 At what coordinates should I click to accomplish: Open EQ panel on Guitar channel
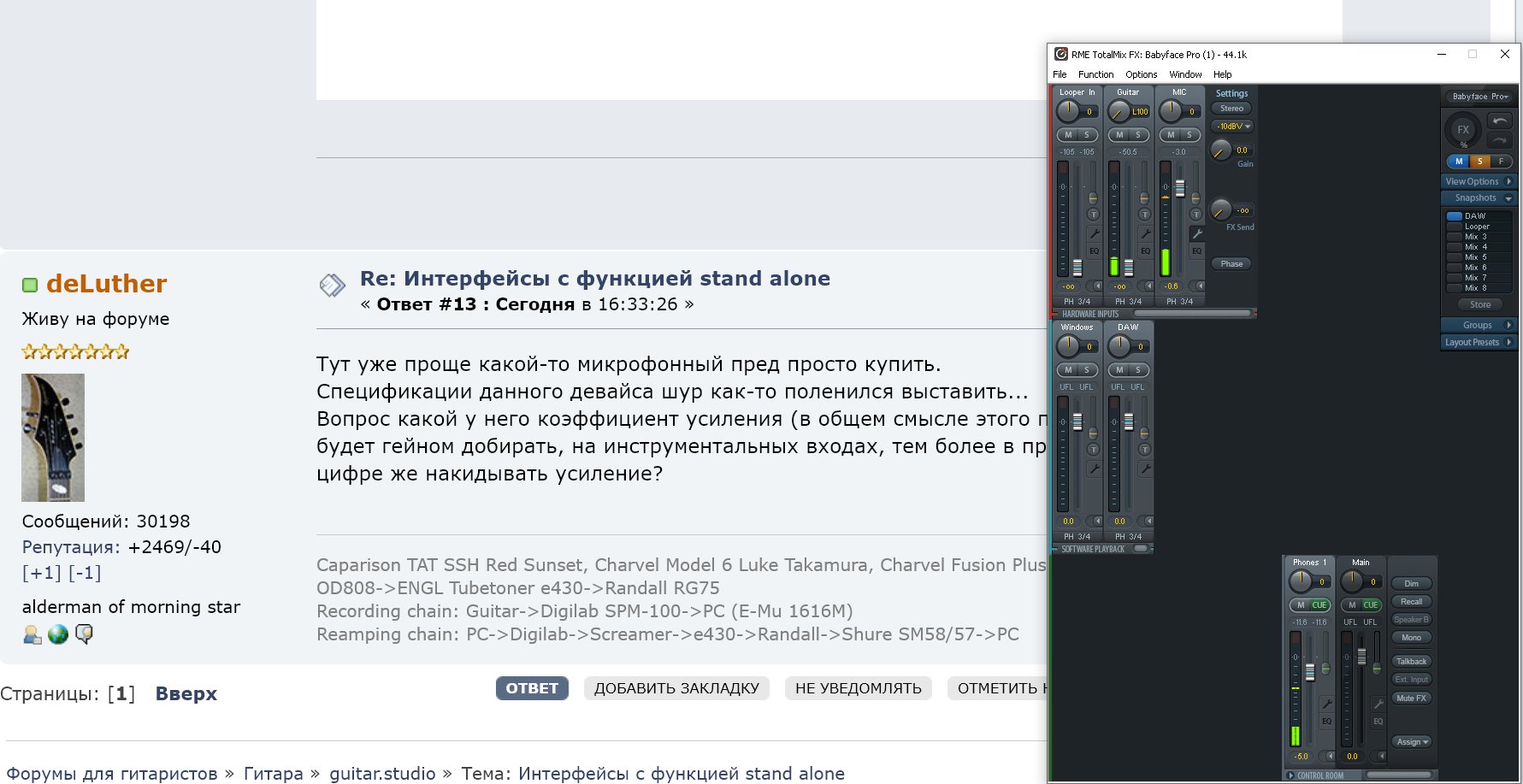click(x=1145, y=251)
